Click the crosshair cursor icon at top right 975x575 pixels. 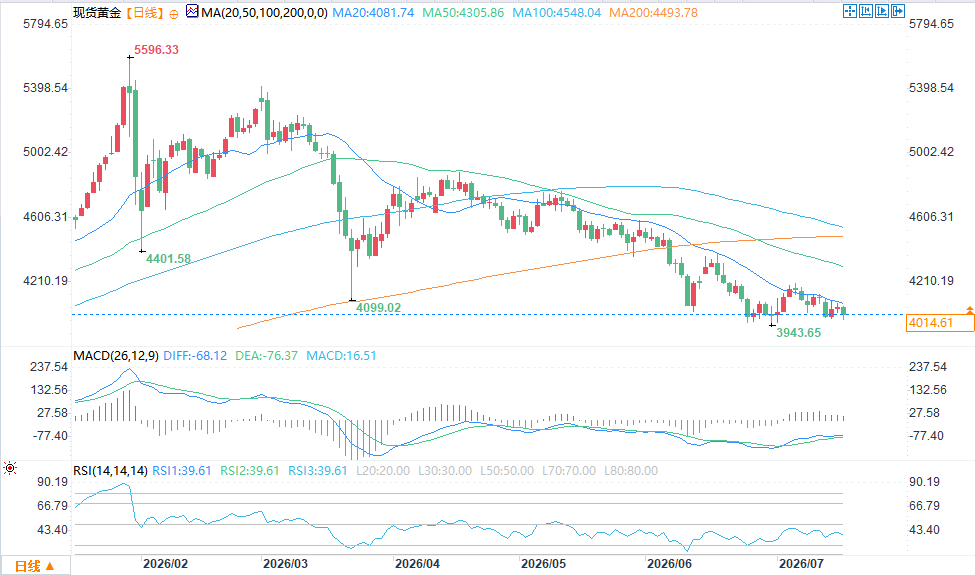coord(850,11)
